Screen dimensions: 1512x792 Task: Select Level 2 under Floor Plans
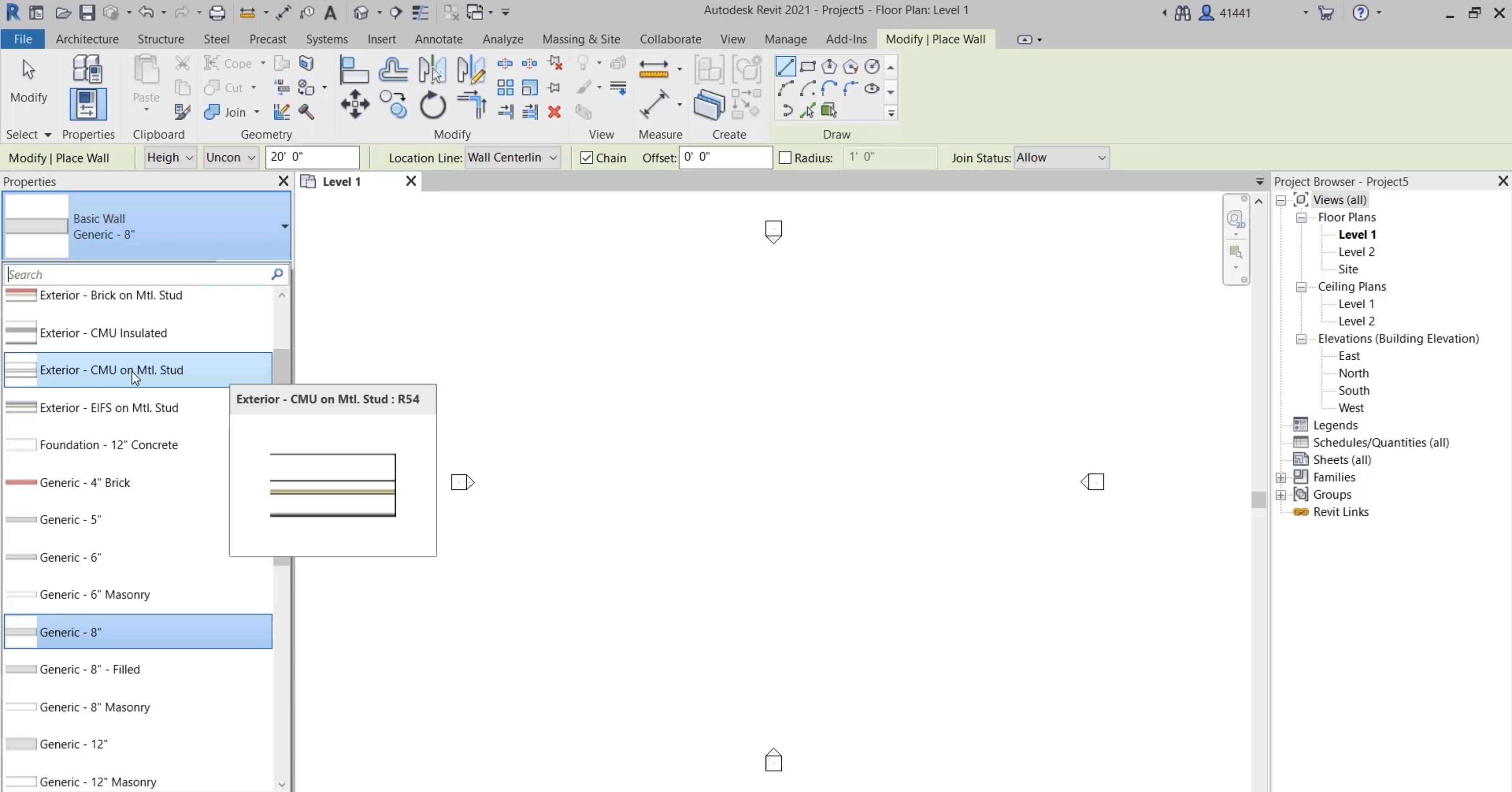[1356, 252]
